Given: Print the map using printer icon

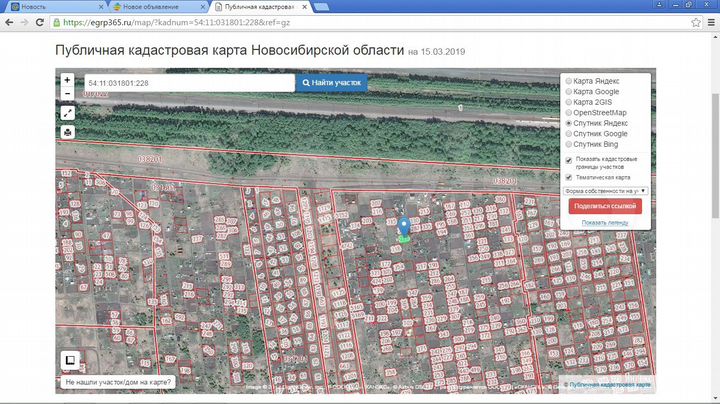Looking at the screenshot, I should (x=67, y=132).
